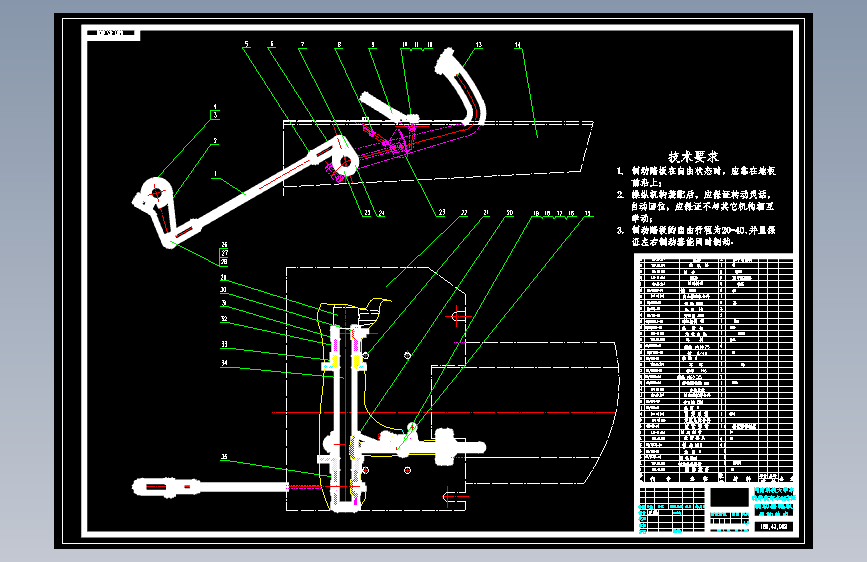The width and height of the screenshot is (867, 562).
Task: Click the pivot circle of the left lever
Action: click(x=156, y=193)
